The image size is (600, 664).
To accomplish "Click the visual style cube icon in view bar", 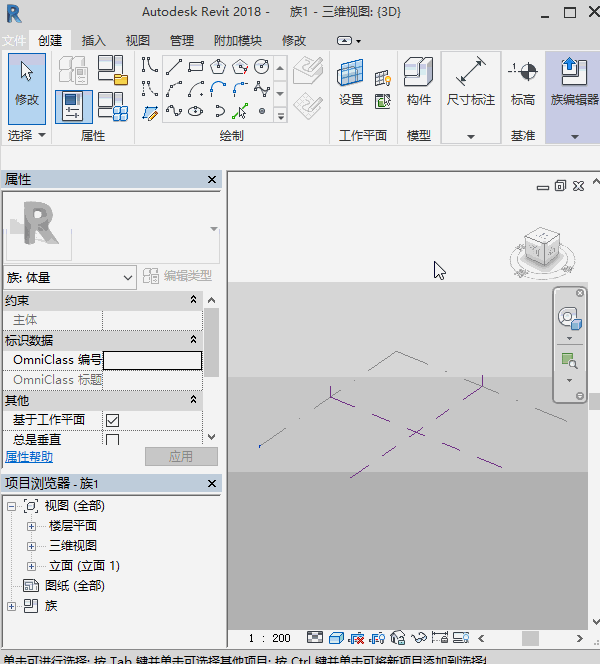I will tap(335, 637).
